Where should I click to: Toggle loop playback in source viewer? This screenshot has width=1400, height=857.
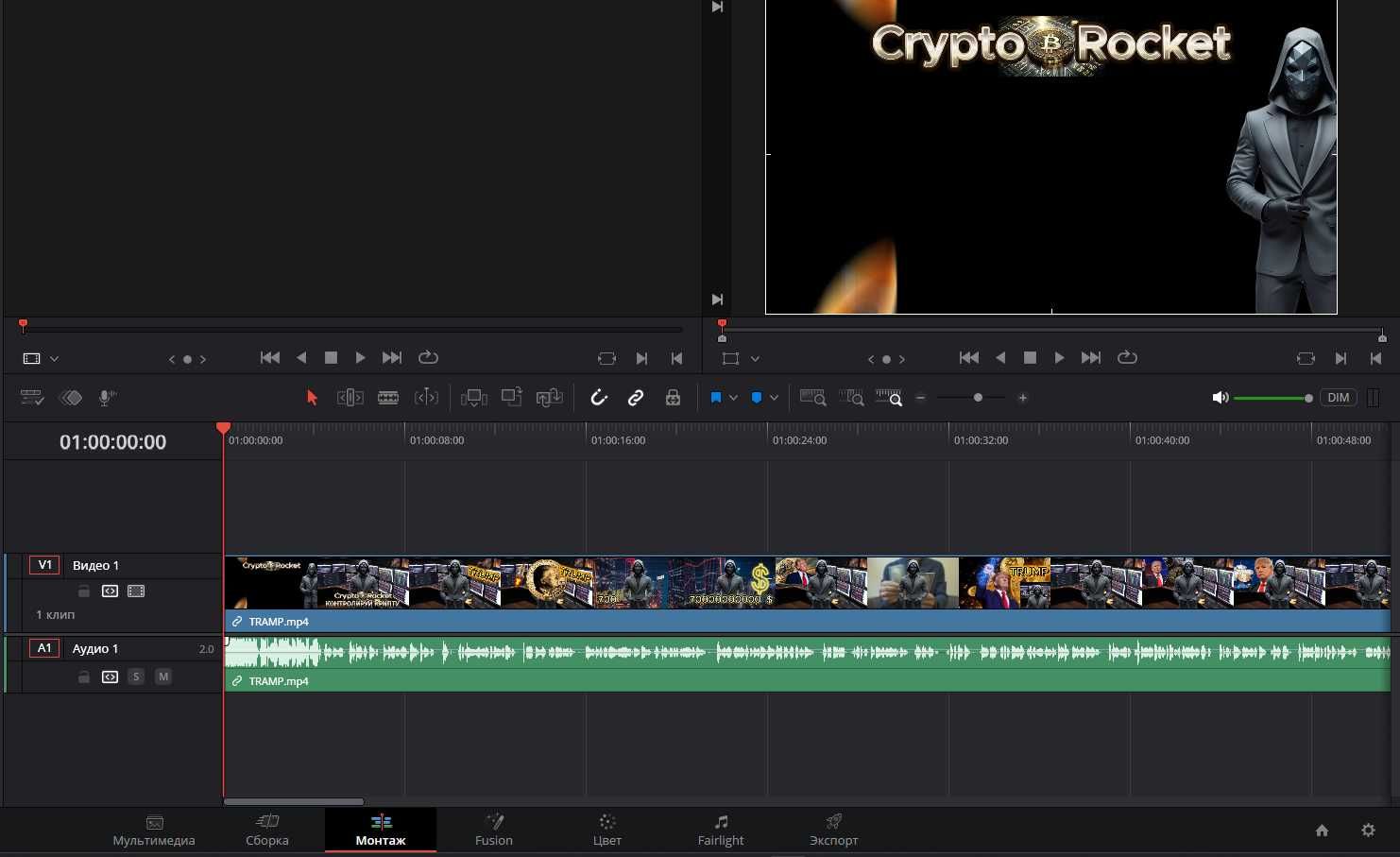(x=428, y=358)
